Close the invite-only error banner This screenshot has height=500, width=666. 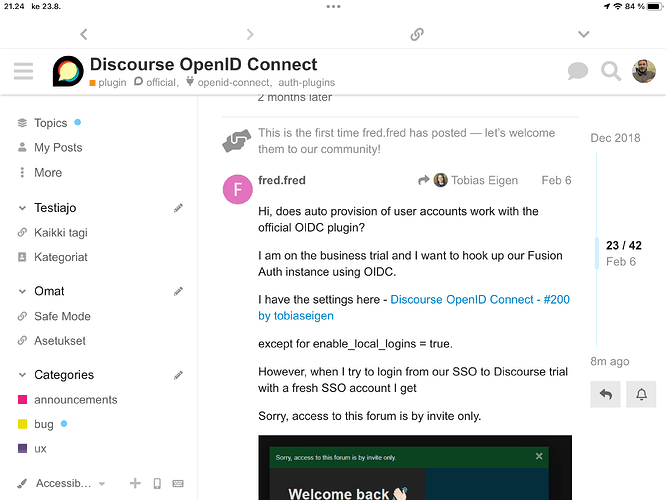[539, 456]
